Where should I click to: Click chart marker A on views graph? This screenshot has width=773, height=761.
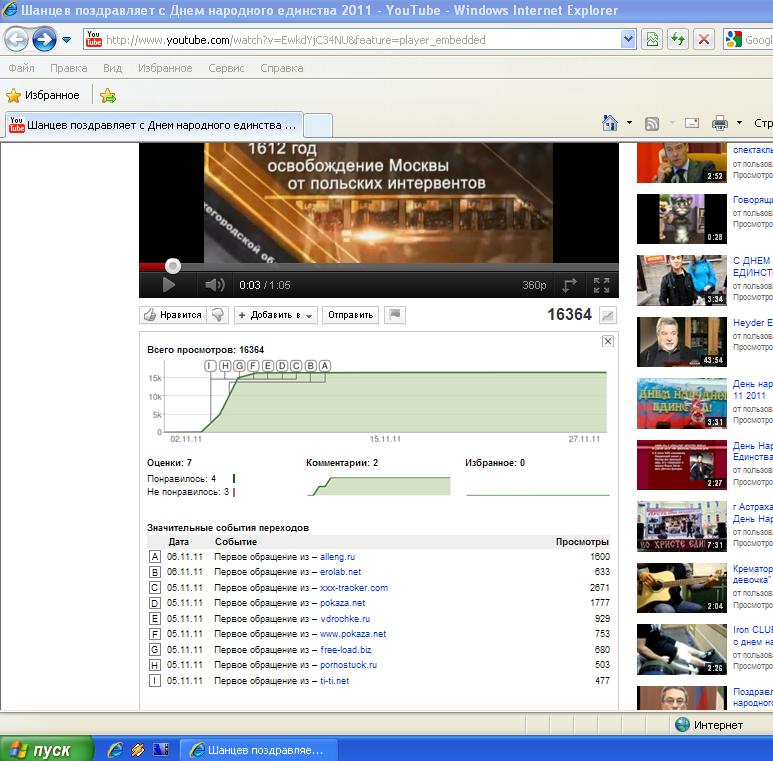pyautogui.click(x=324, y=366)
